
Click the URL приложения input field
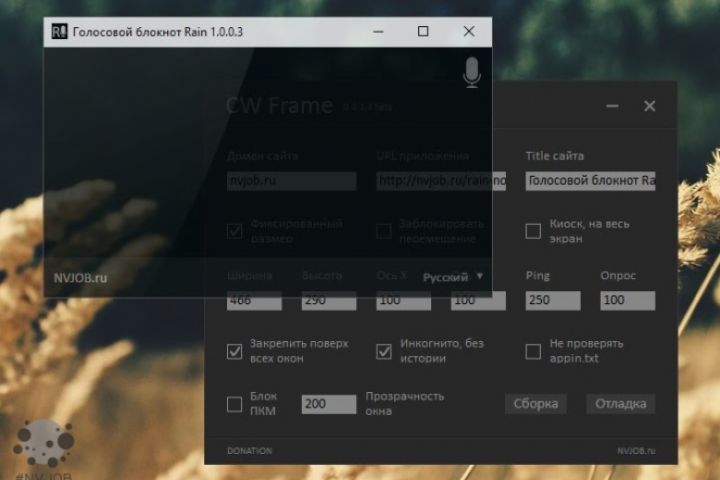pyautogui.click(x=441, y=181)
